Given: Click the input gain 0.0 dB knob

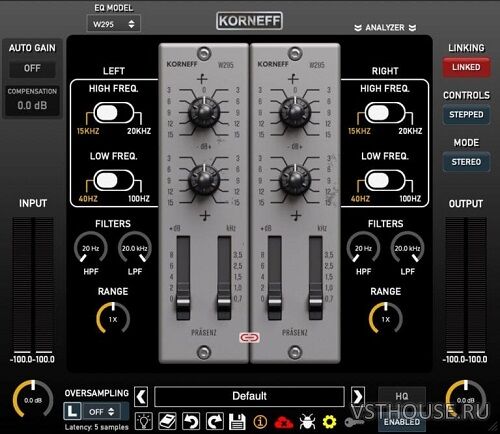Looking at the screenshot, I should (x=33, y=399).
